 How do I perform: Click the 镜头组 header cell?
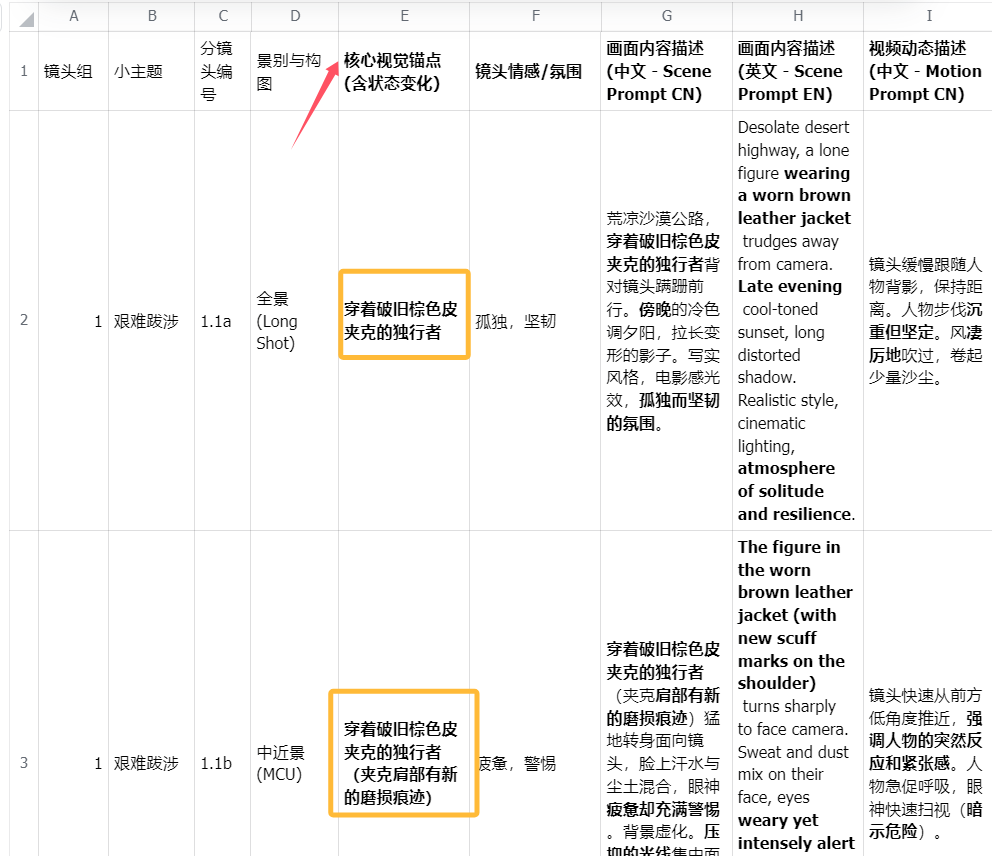tap(73, 71)
